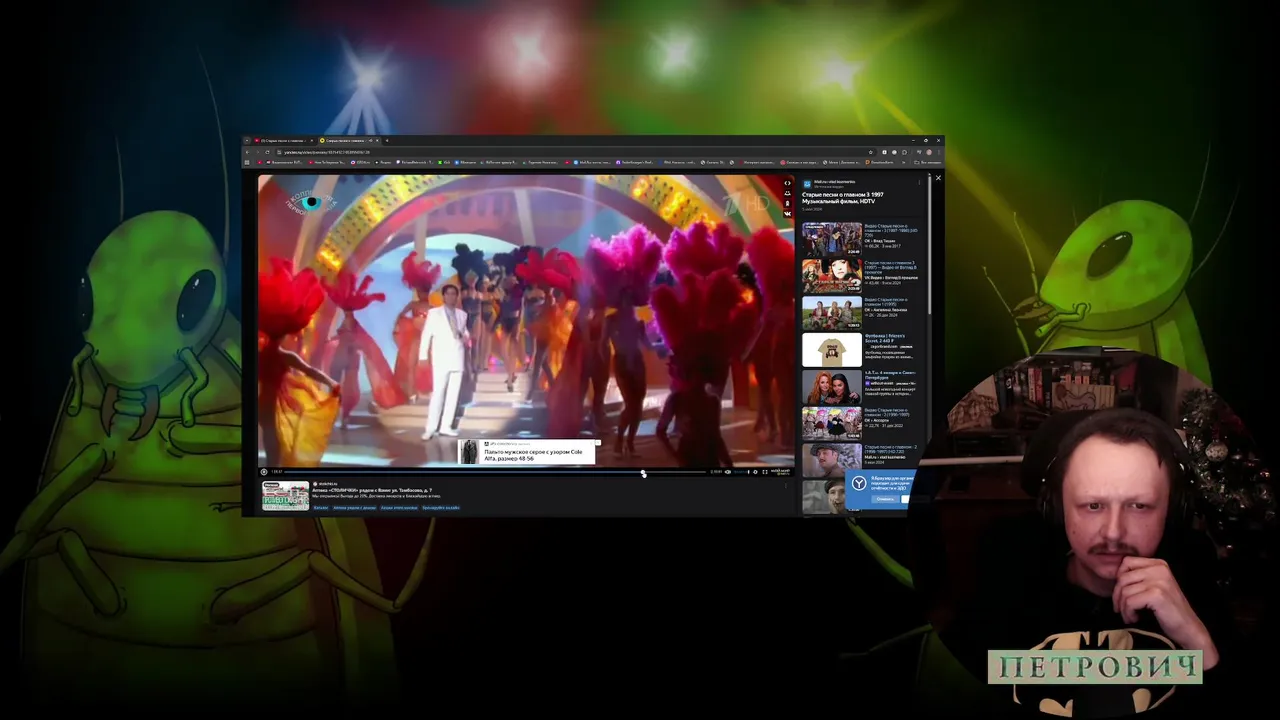The image size is (1280, 720).
Task: Go forward in browser history
Action: [257, 152]
